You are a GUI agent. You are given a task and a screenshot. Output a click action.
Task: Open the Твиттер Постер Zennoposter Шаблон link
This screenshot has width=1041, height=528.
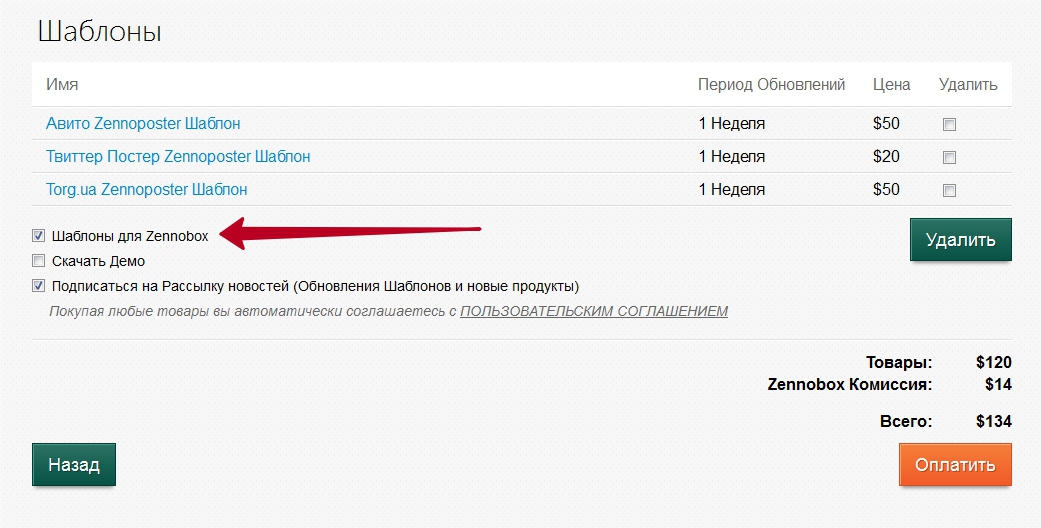178,157
